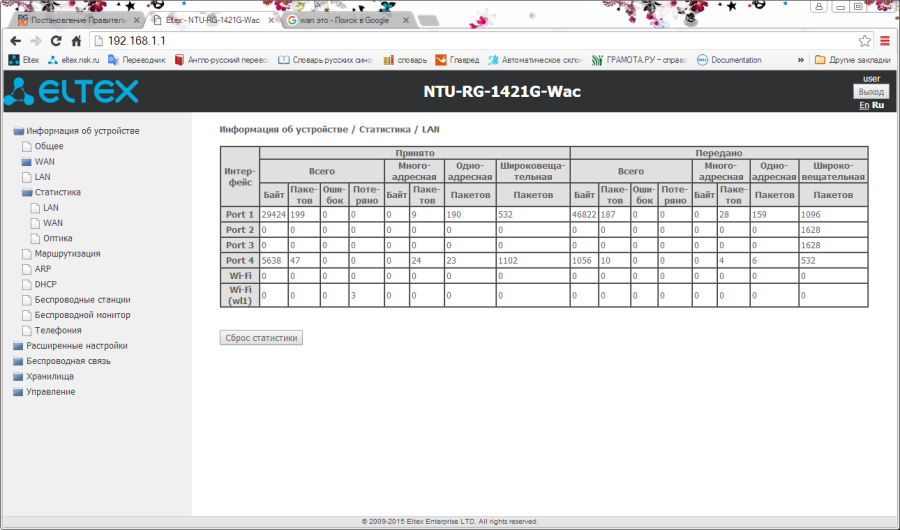Open Словарь русских синонимов bookmark

click(x=325, y=60)
